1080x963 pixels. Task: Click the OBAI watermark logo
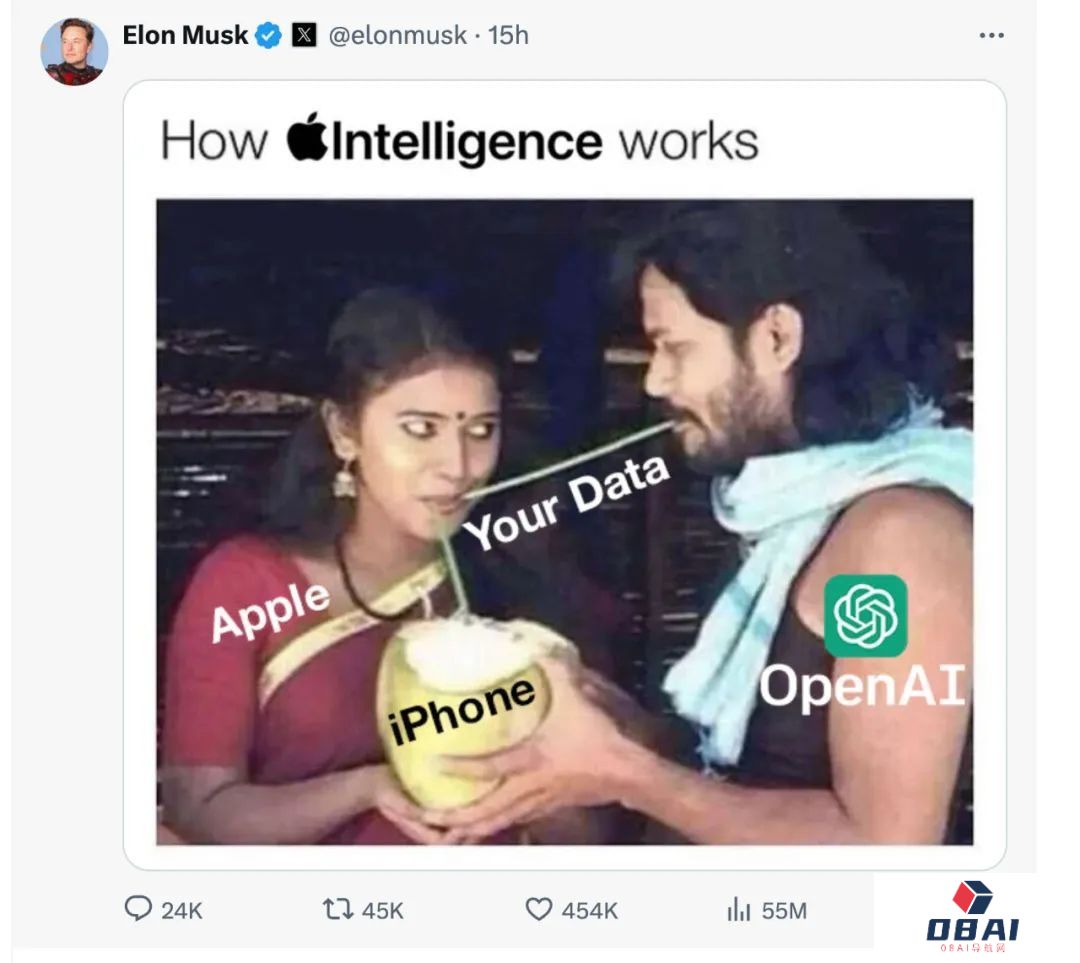pos(972,916)
